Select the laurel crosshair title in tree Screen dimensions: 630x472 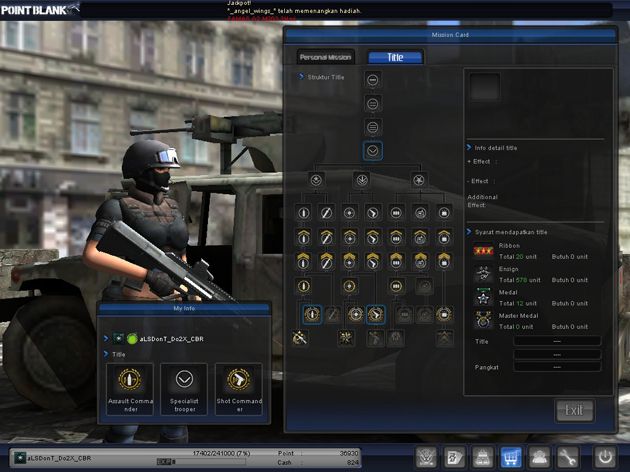tap(356, 314)
